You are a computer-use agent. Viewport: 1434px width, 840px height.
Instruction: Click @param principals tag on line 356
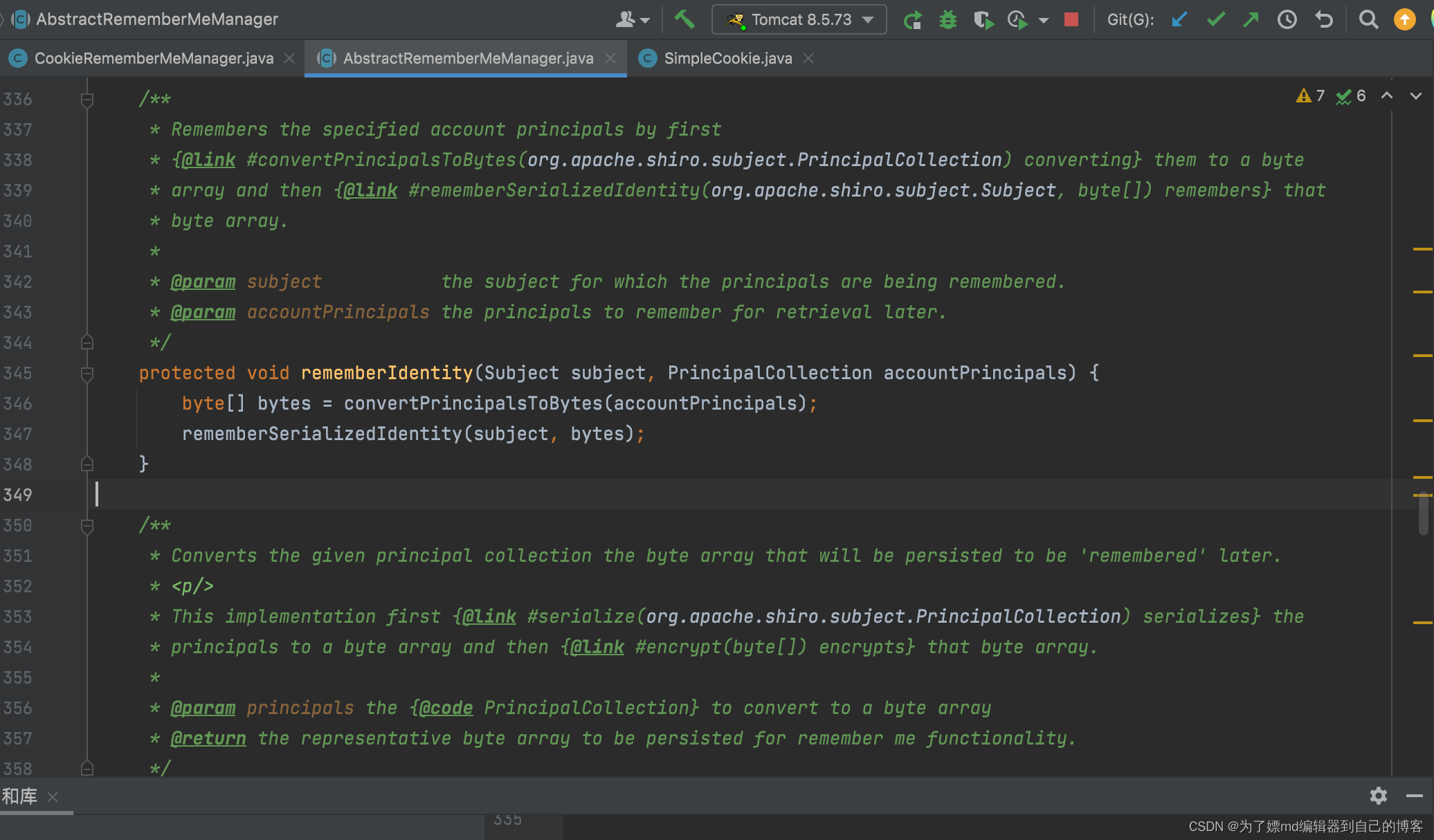click(x=203, y=708)
